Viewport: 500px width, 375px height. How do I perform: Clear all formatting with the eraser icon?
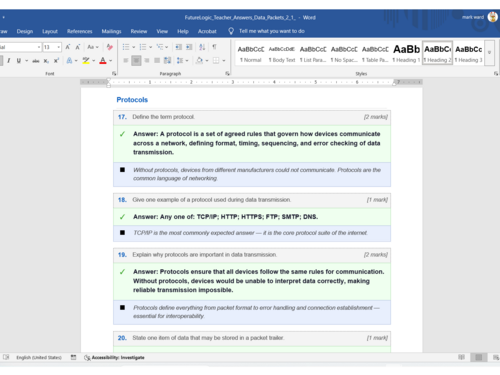pos(110,47)
